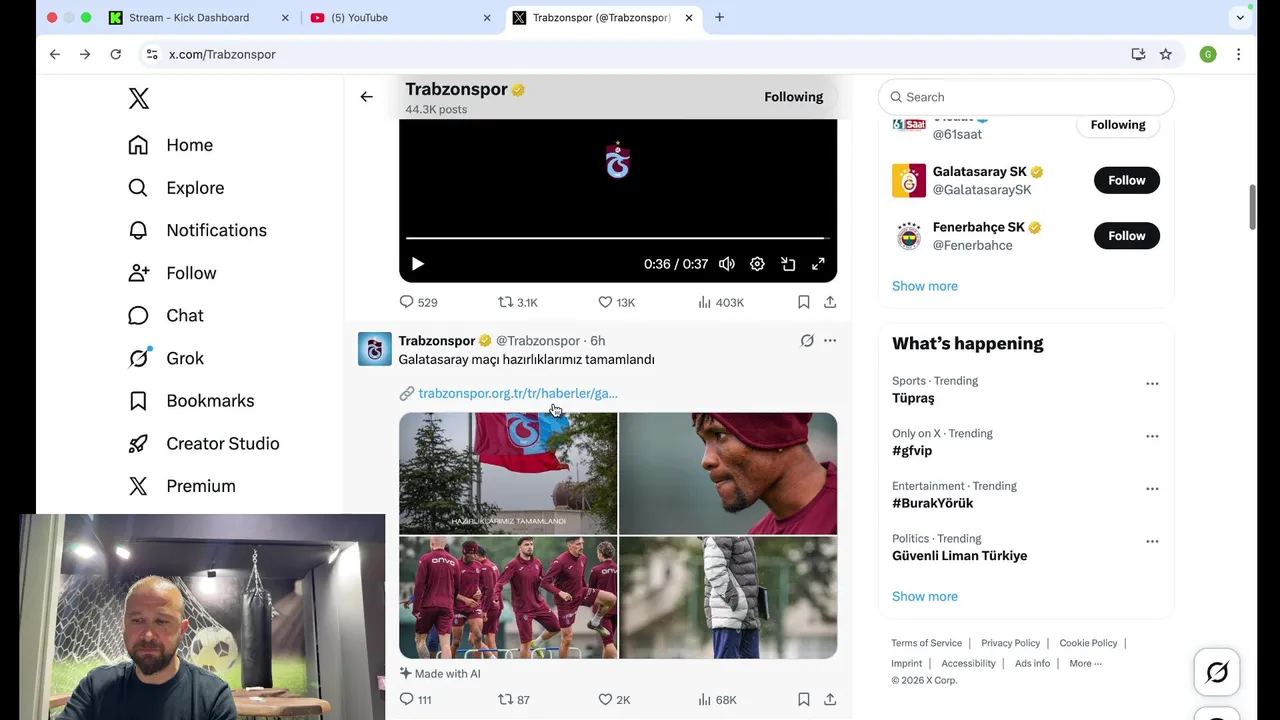Viewport: 1280px width, 720px height.
Task: Seek on the video progress bar
Action: tap(618, 238)
